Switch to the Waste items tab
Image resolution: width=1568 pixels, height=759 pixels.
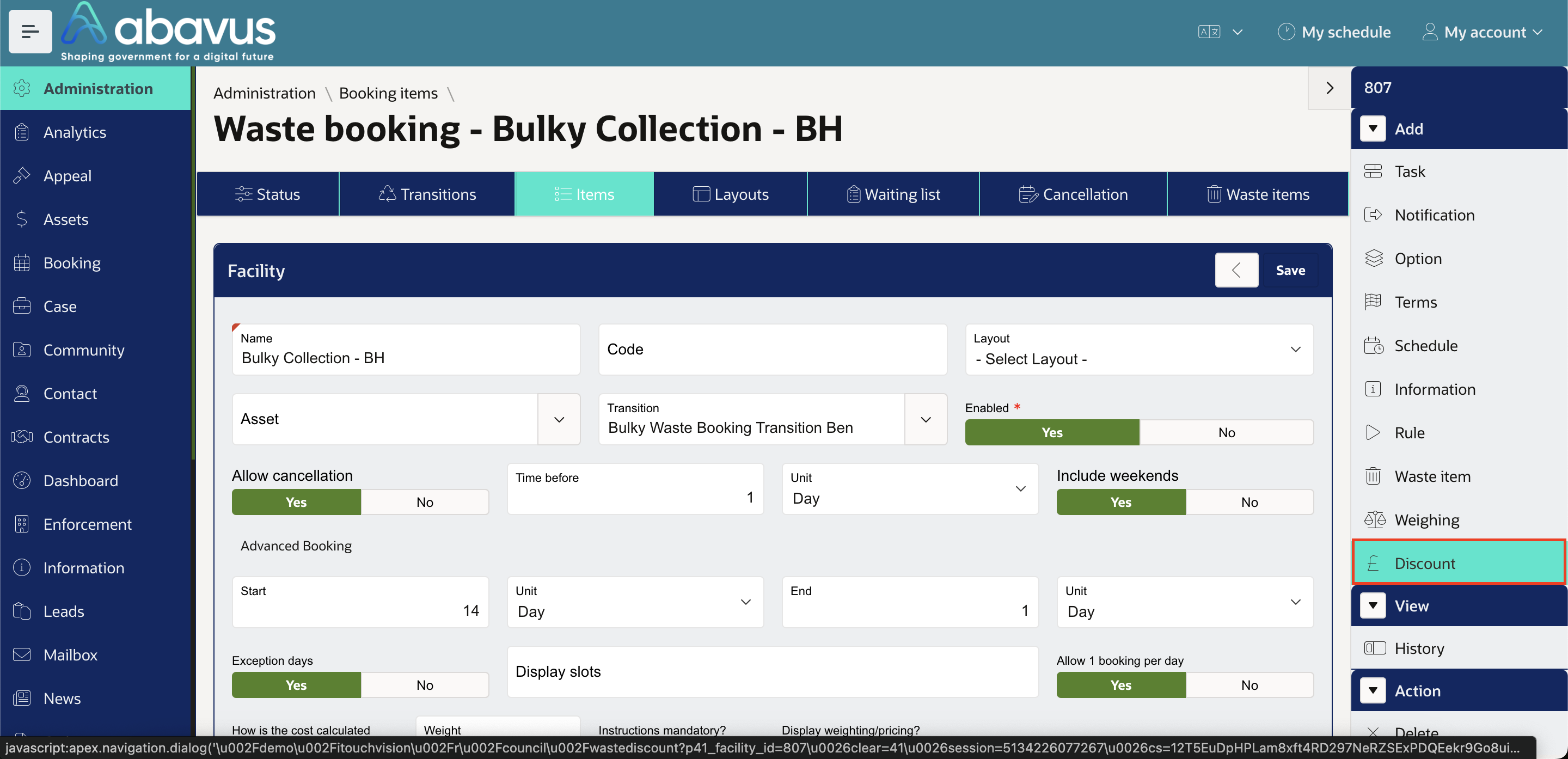(x=1258, y=194)
